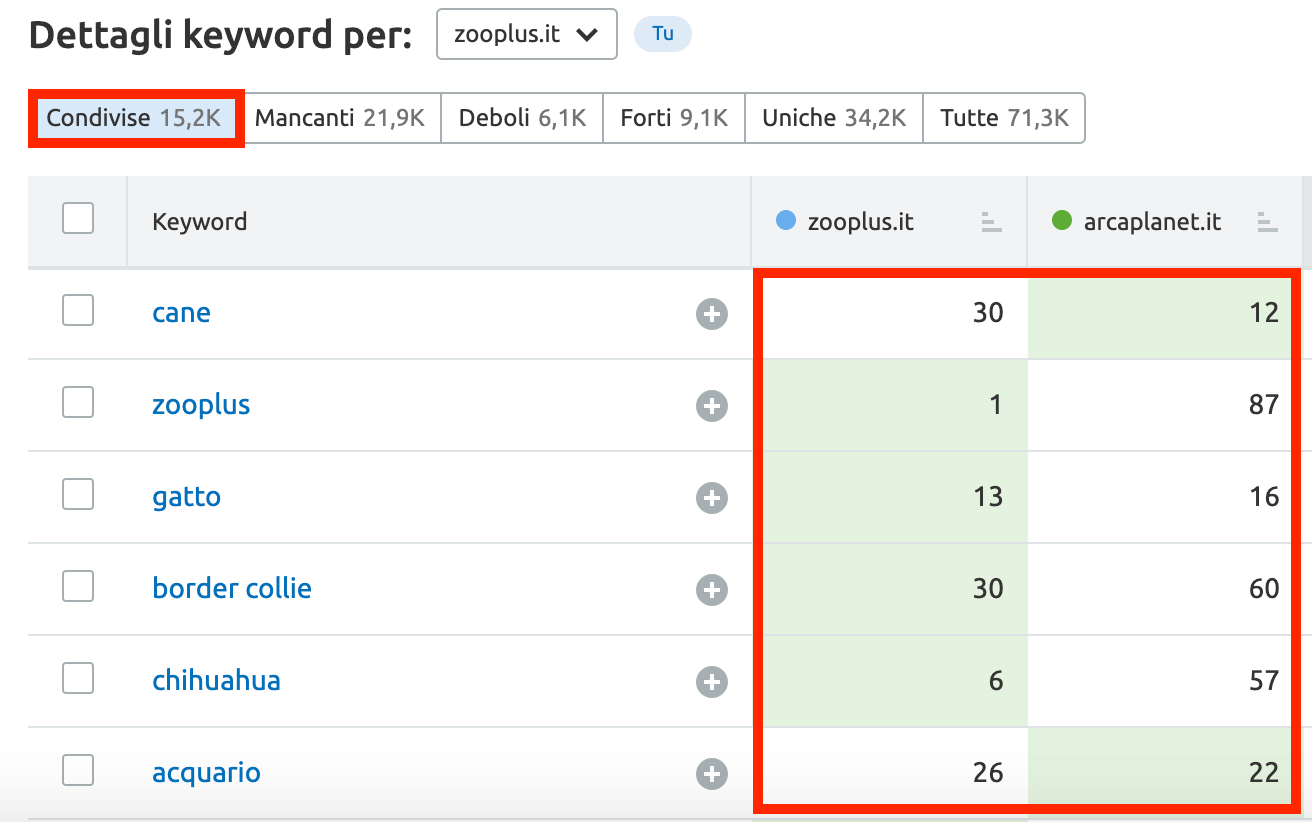Click arcaplanet.it column header text
The height and width of the screenshot is (822, 1312).
point(1152,222)
